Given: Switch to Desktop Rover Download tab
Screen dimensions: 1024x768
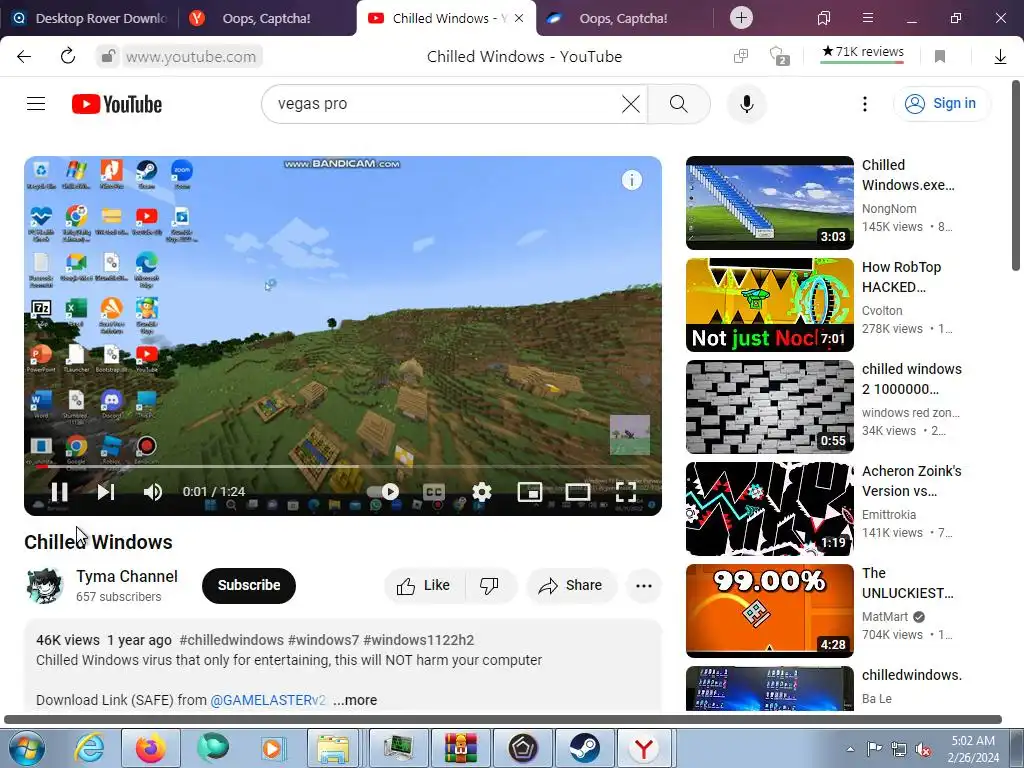Looking at the screenshot, I should (x=89, y=18).
